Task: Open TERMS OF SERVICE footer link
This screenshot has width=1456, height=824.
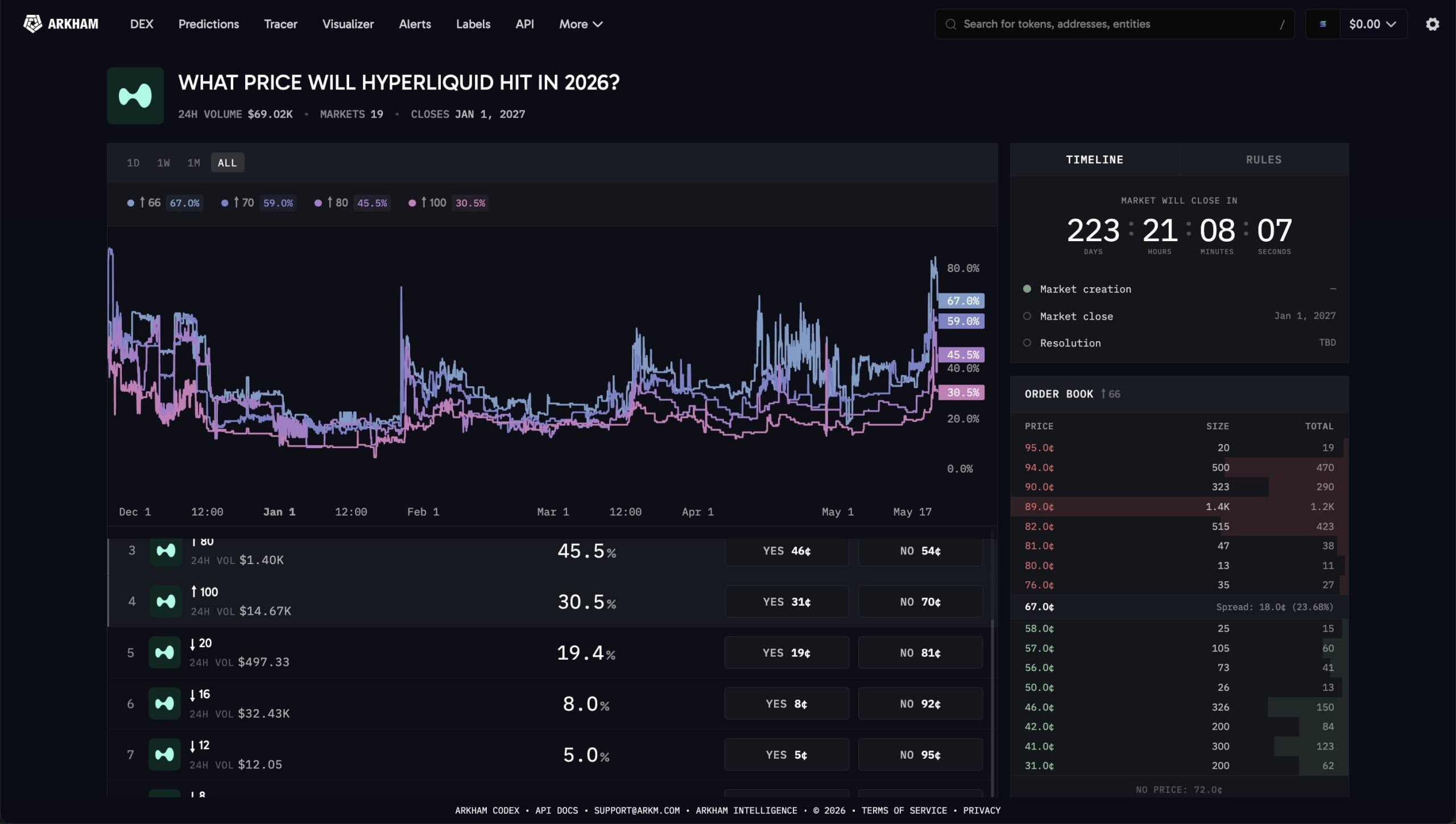Action: coord(904,810)
